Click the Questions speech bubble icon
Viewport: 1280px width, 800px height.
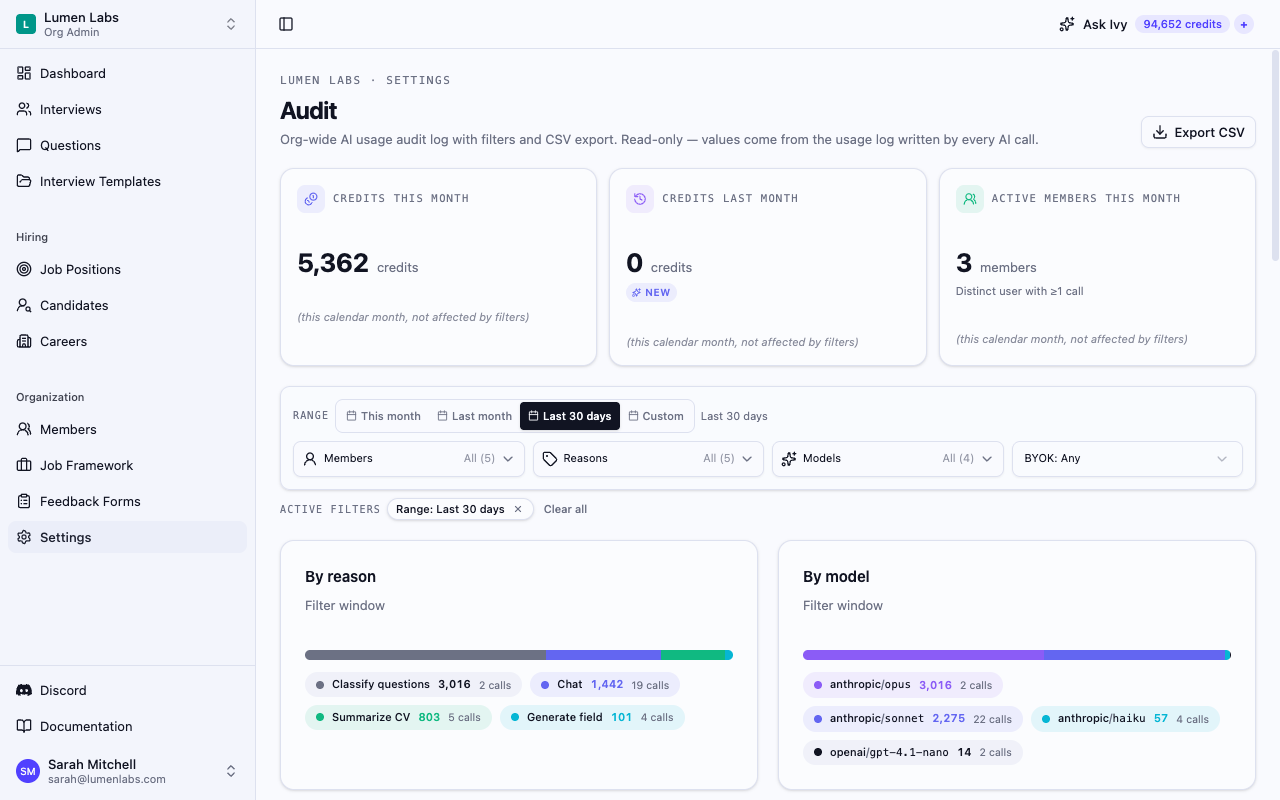point(24,145)
